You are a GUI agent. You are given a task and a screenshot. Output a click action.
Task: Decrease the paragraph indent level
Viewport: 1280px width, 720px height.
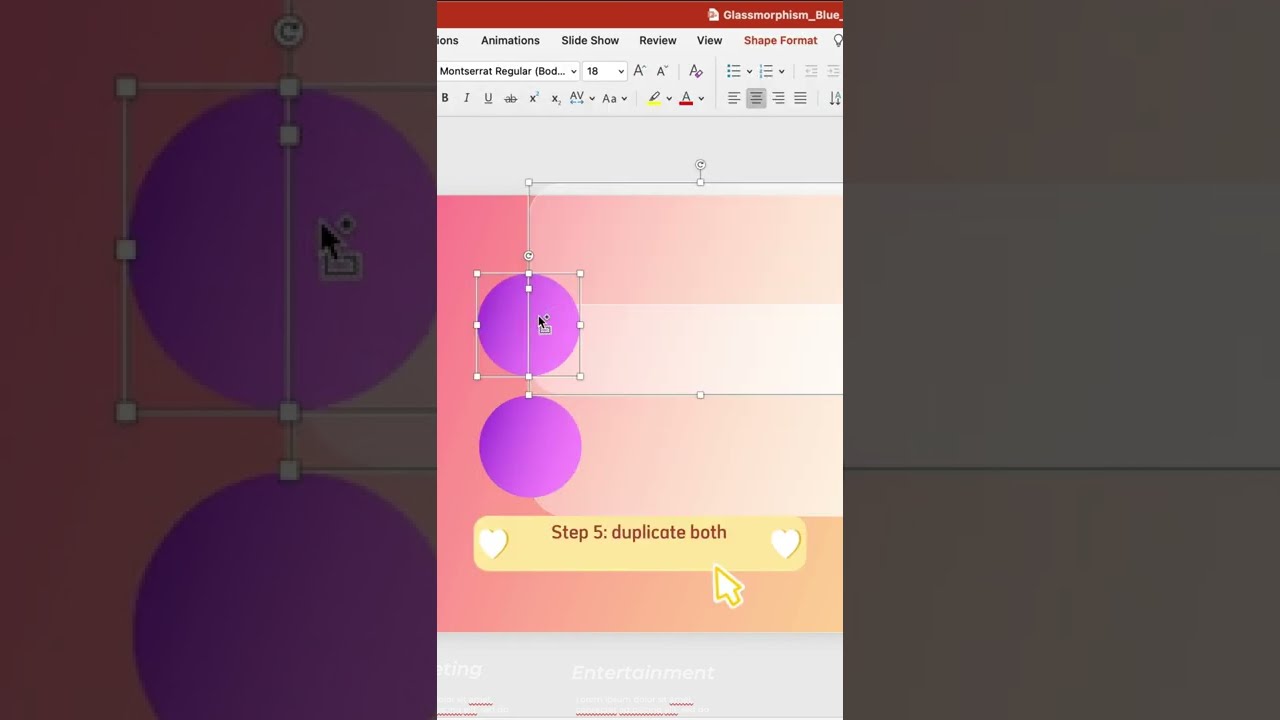tap(811, 71)
